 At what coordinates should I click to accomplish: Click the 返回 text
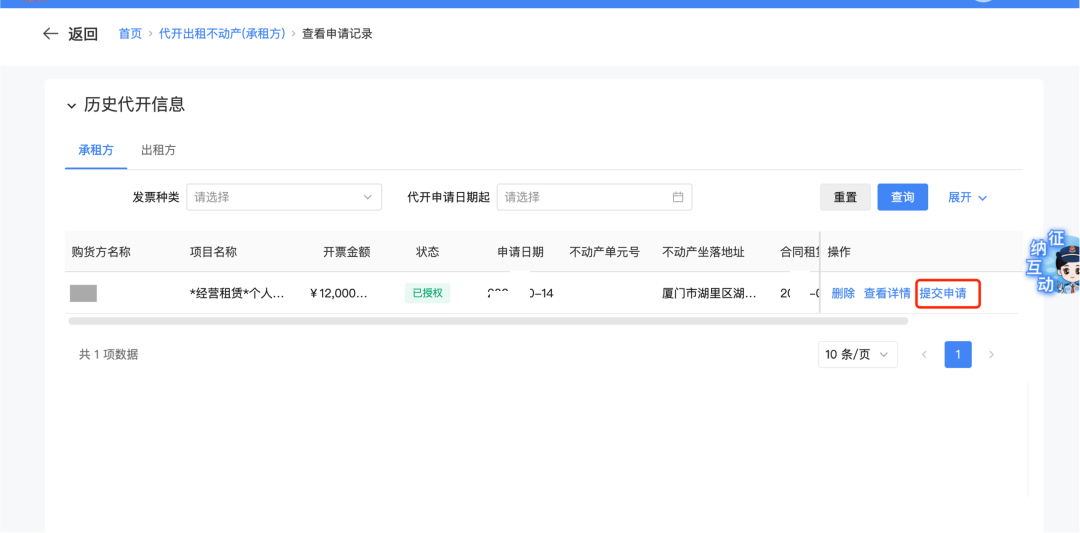click(x=83, y=34)
